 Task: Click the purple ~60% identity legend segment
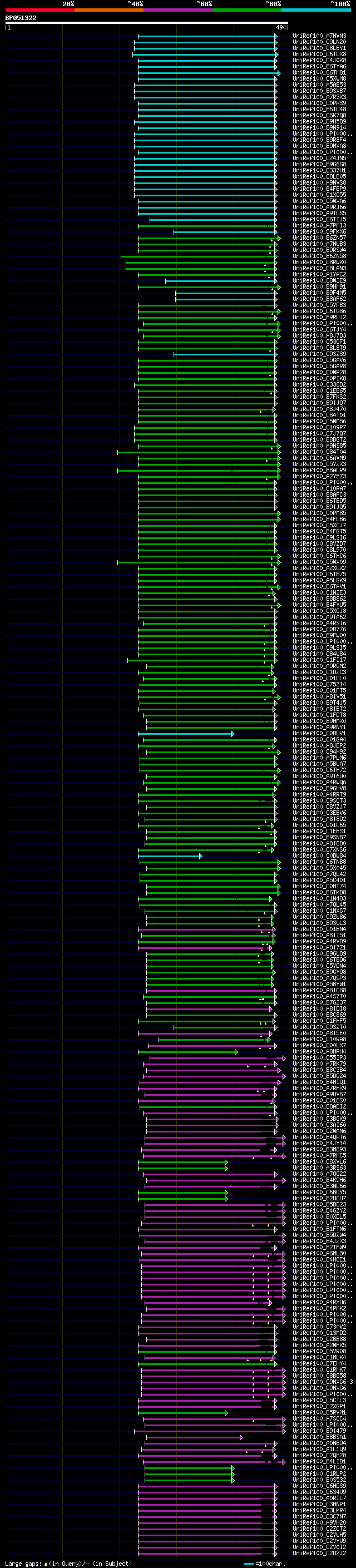[177, 10]
